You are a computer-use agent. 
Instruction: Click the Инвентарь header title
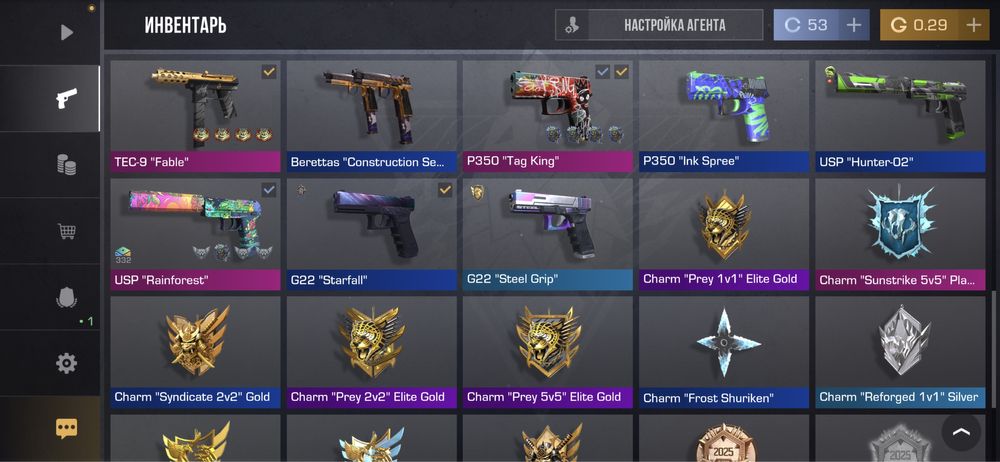click(x=186, y=26)
